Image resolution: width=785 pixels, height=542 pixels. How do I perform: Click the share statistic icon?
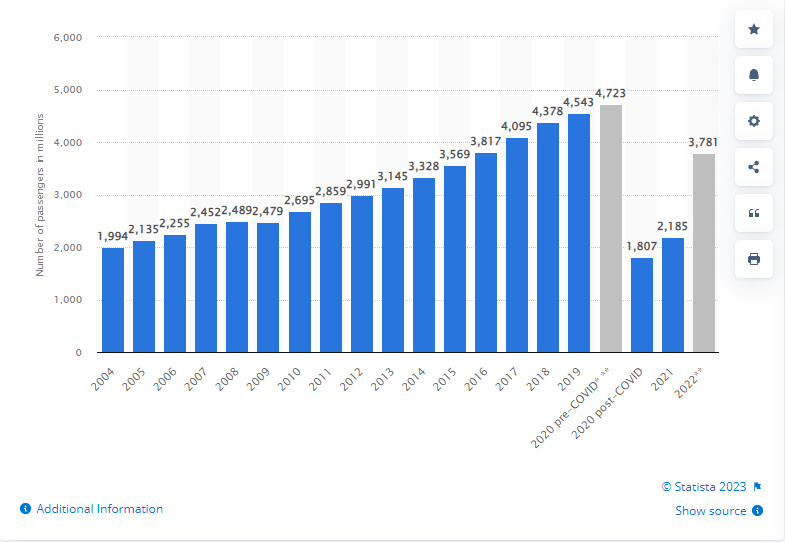click(x=753, y=167)
